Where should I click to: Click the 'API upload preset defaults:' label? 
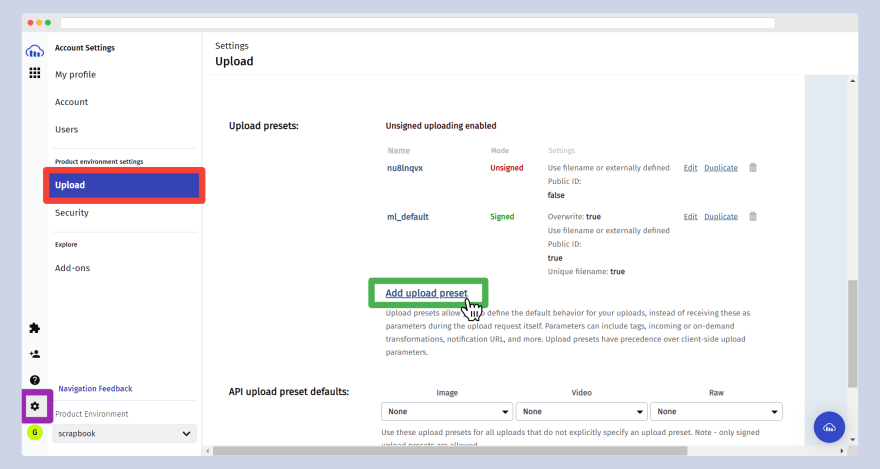pos(288,392)
